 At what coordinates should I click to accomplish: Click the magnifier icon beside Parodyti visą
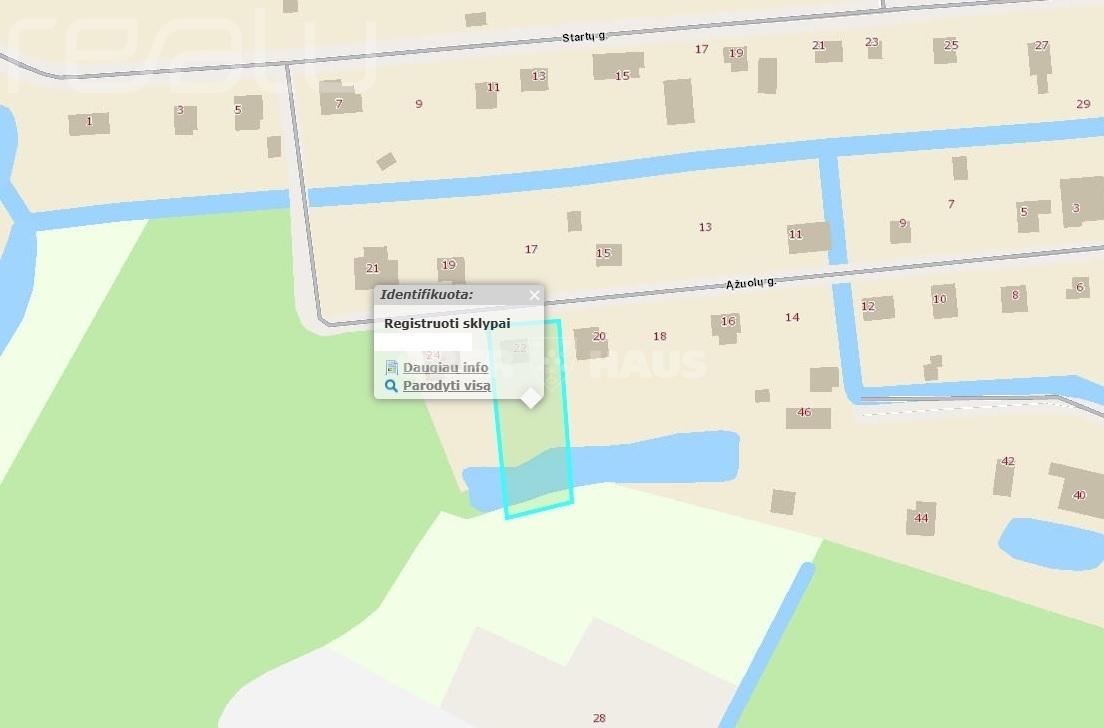[391, 386]
